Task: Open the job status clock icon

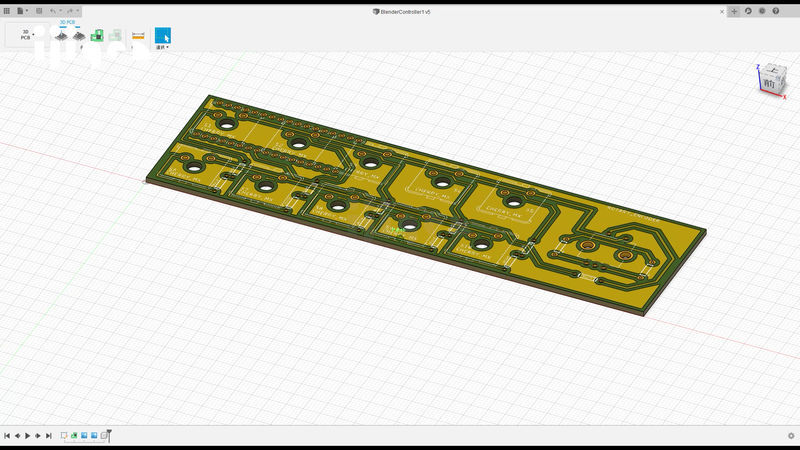Action: pyautogui.click(x=748, y=11)
